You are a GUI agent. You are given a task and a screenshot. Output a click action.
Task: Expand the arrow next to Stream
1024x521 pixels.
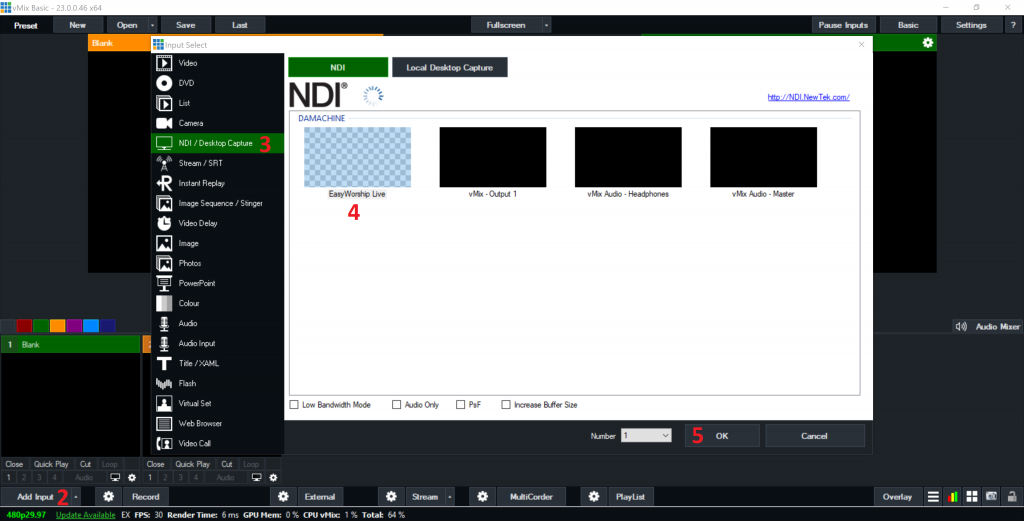(449, 497)
